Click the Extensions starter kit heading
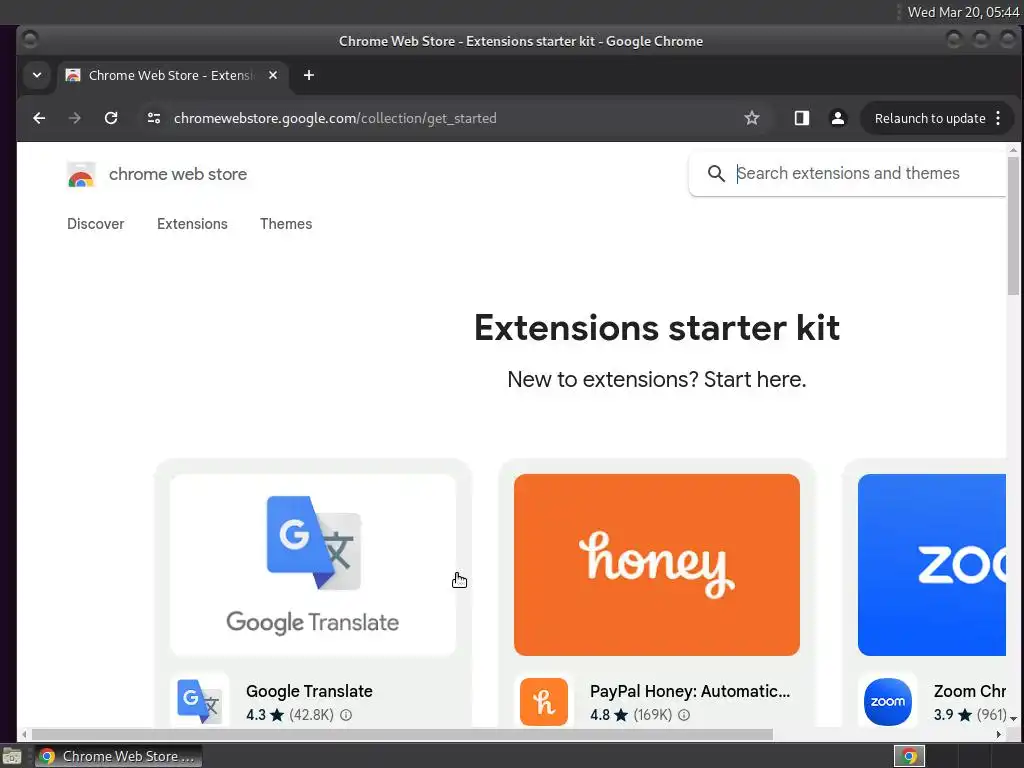The image size is (1024, 768). 656,327
